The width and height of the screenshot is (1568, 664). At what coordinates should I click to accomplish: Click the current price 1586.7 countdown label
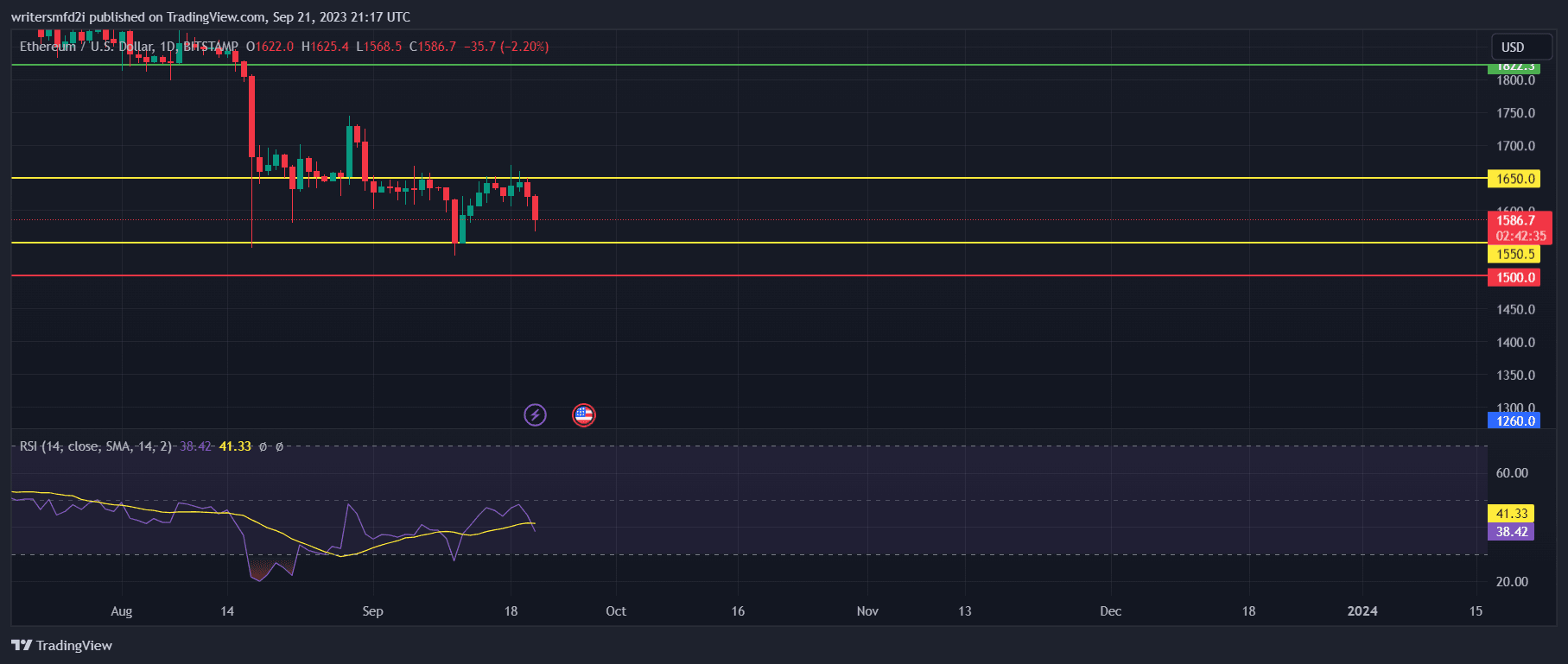pyautogui.click(x=1519, y=228)
